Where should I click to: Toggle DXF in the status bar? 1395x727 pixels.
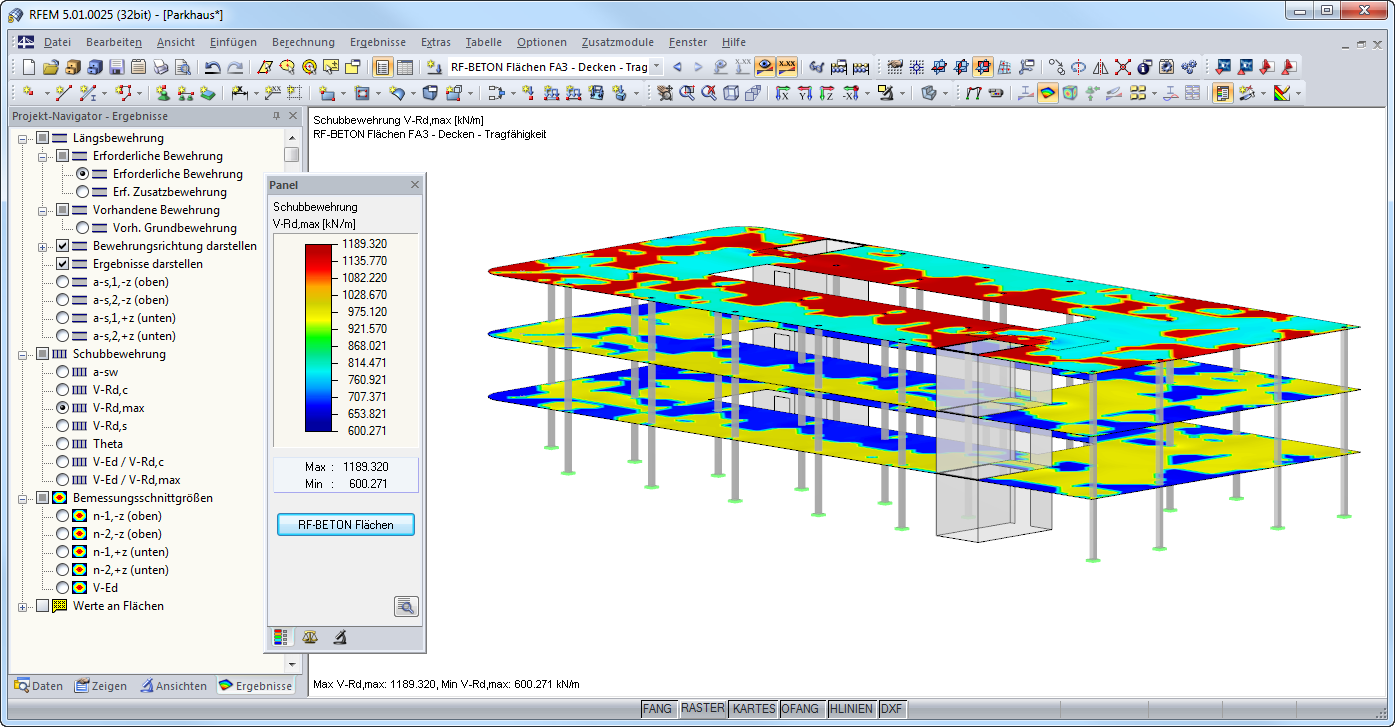coord(891,709)
